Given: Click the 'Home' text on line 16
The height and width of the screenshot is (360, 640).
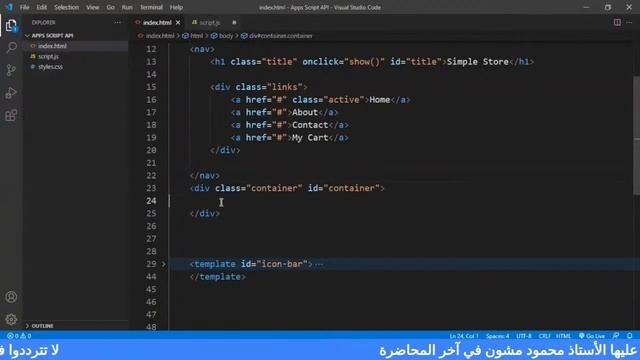Looking at the screenshot, I should tap(380, 100).
